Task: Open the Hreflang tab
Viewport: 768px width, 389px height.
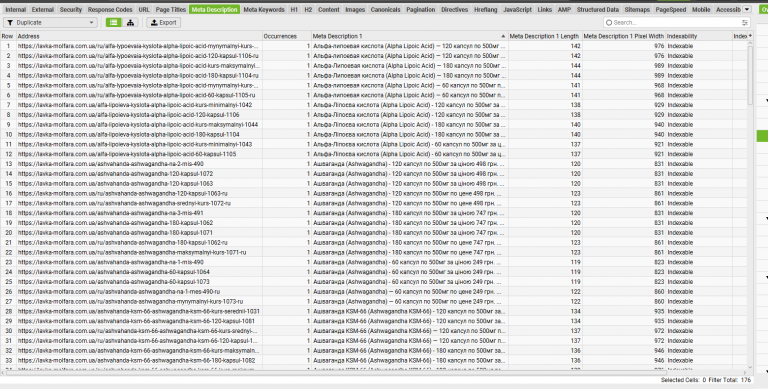Action: pyautogui.click(x=485, y=9)
